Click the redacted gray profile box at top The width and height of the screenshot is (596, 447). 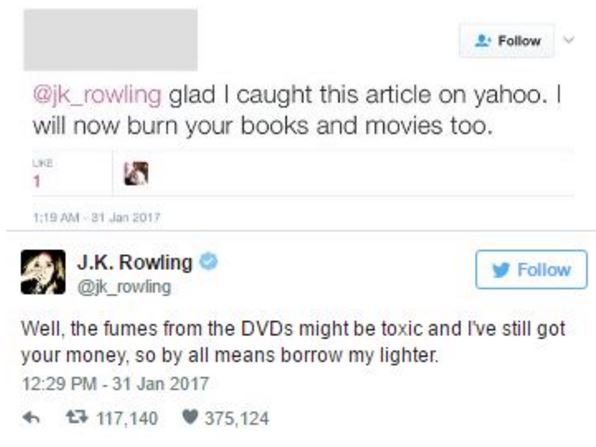click(x=111, y=40)
